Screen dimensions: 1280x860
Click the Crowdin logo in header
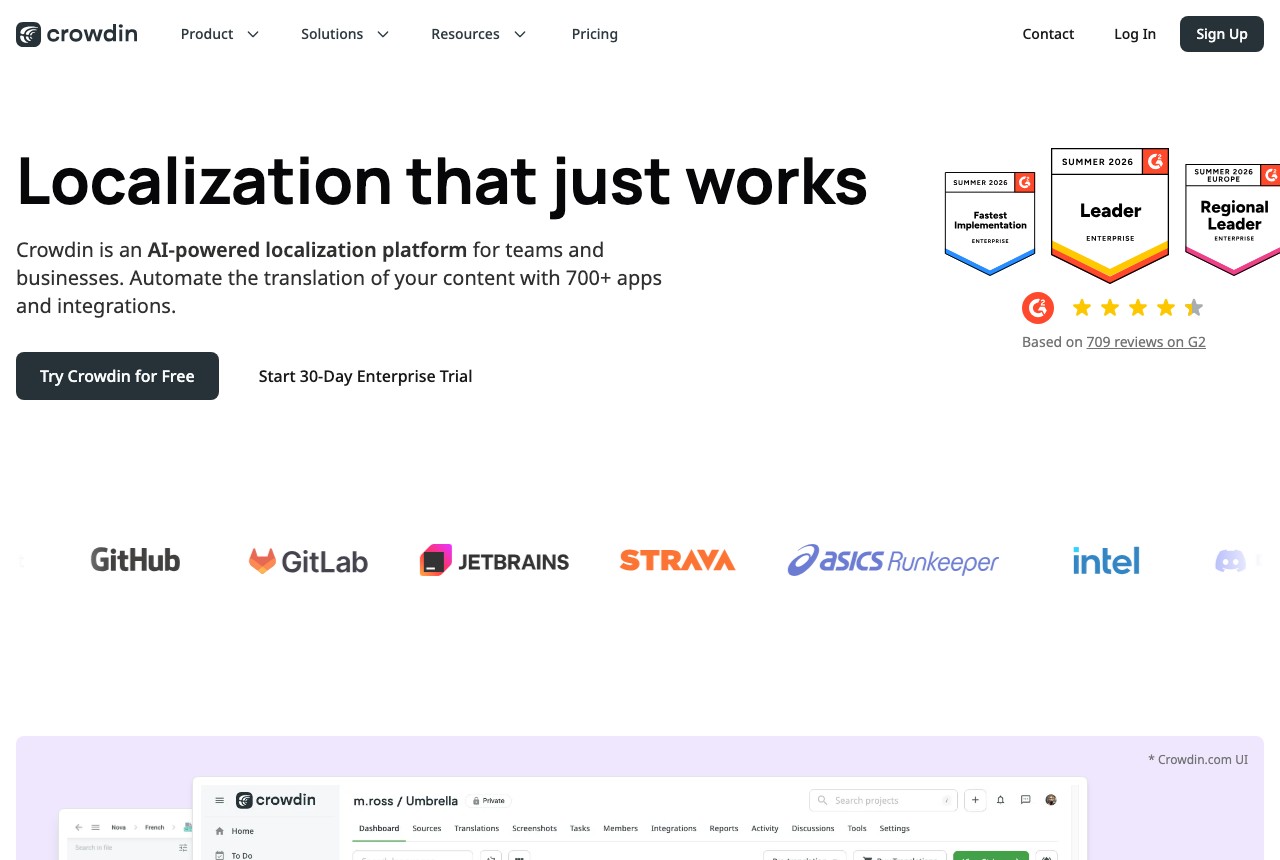point(77,34)
